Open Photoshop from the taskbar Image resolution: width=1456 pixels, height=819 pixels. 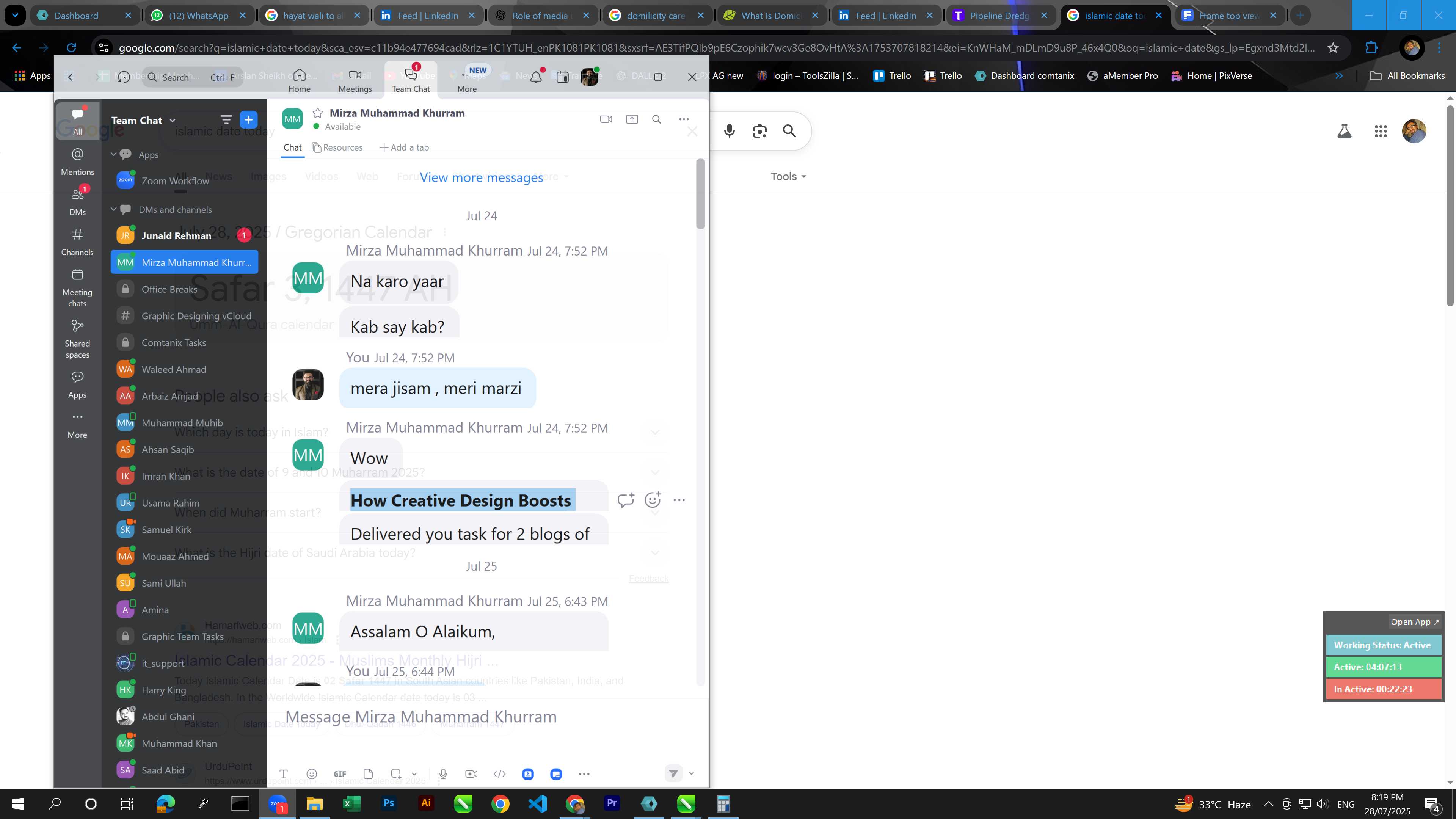tap(388, 804)
